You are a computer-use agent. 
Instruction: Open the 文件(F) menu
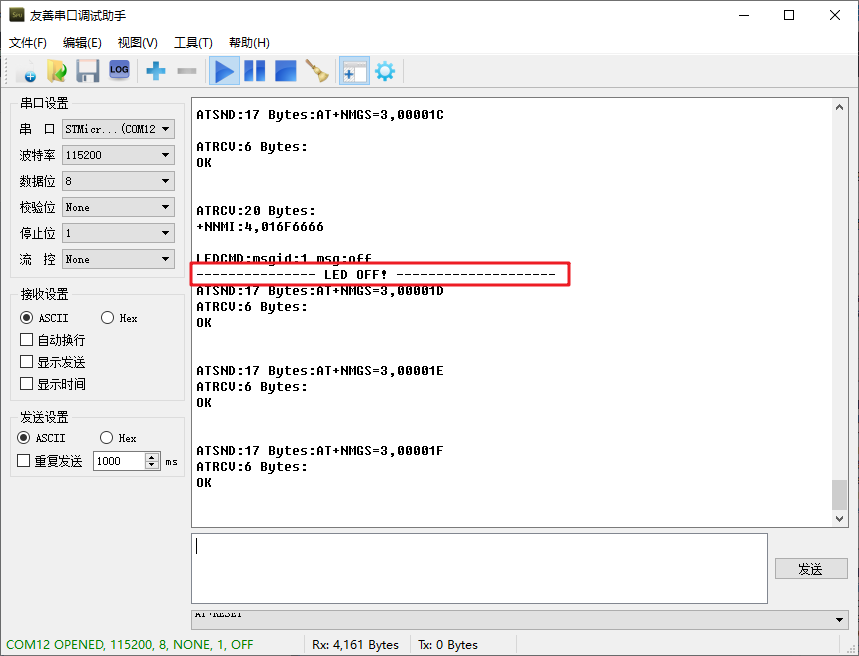click(28, 43)
